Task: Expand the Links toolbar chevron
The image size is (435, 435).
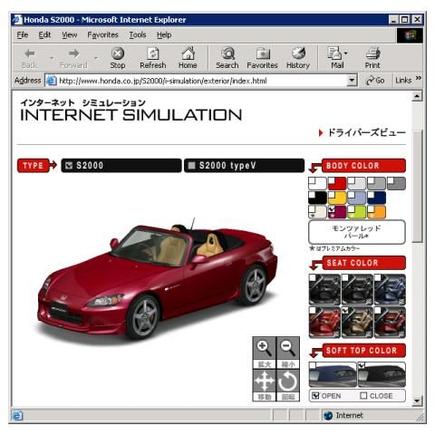Action: pyautogui.click(x=418, y=78)
